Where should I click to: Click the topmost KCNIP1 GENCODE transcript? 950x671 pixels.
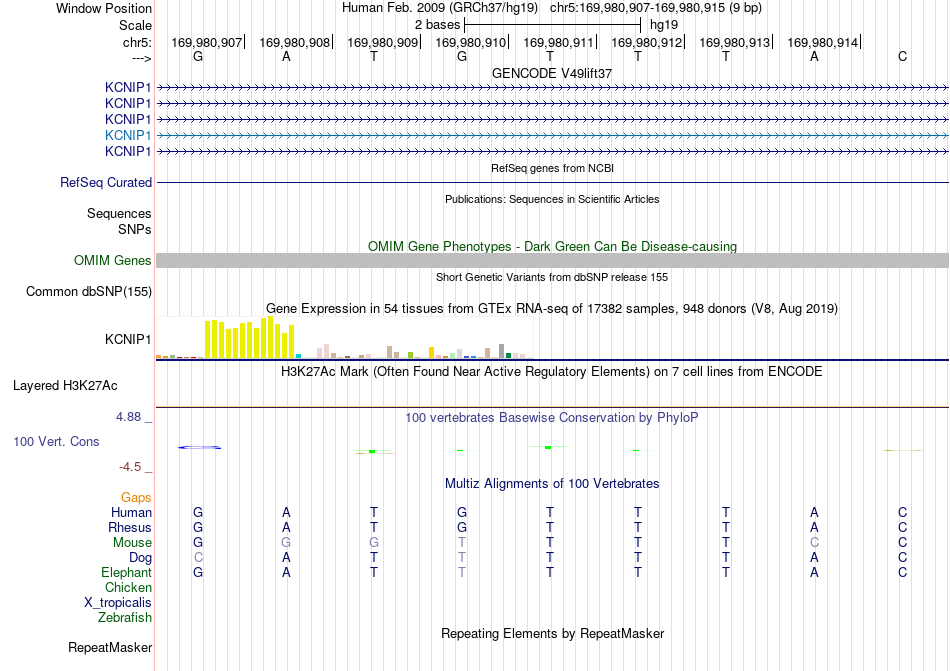click(x=552, y=88)
